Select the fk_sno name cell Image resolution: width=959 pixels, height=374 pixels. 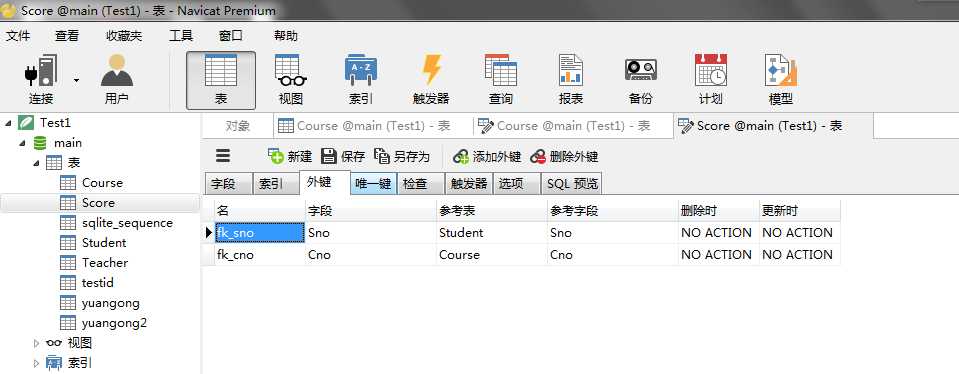(259, 233)
